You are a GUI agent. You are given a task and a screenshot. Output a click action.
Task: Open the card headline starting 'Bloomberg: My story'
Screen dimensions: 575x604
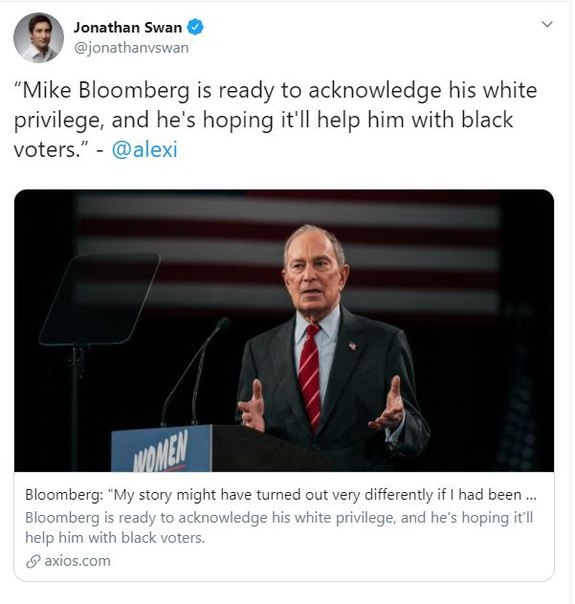click(281, 495)
